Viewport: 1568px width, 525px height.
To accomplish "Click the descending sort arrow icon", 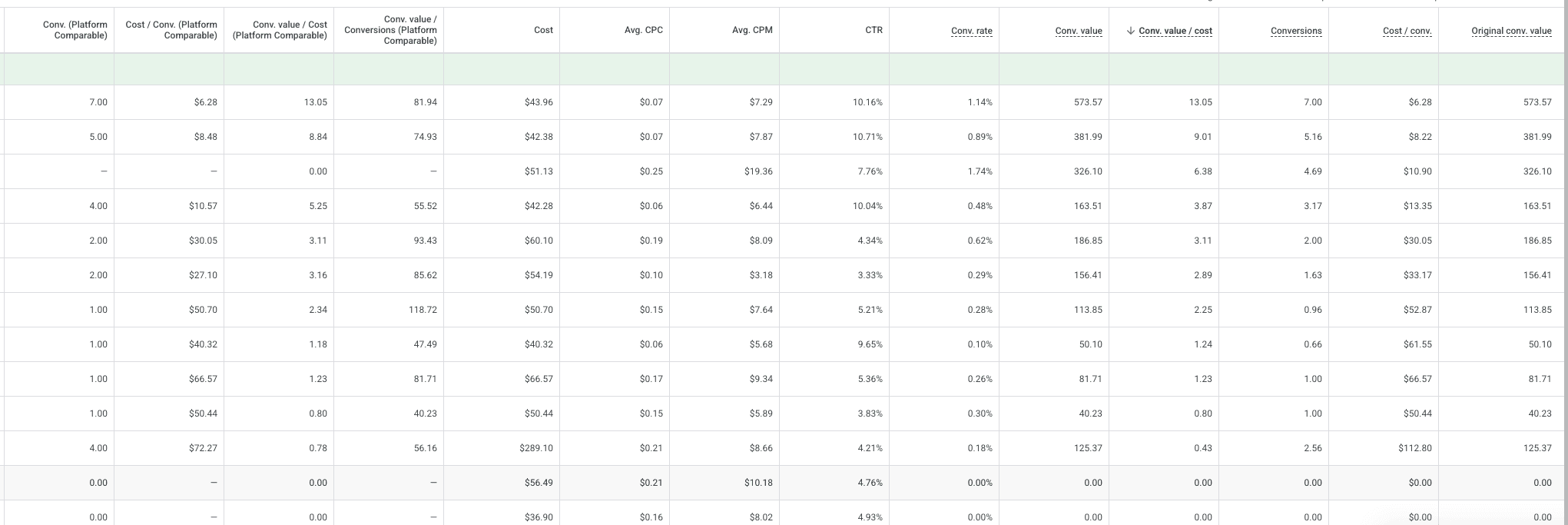I will pos(1130,31).
